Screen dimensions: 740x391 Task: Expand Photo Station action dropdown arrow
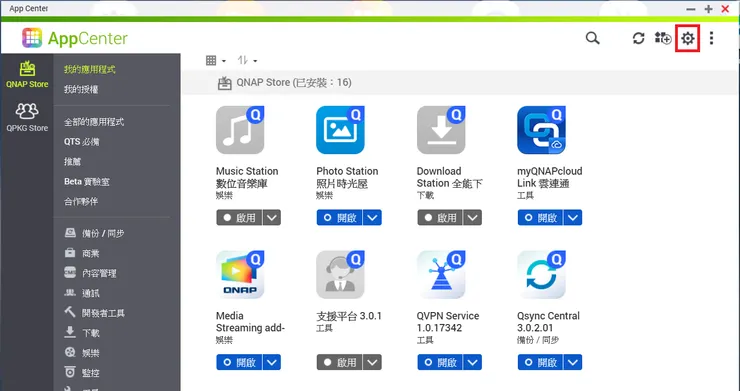(372, 218)
